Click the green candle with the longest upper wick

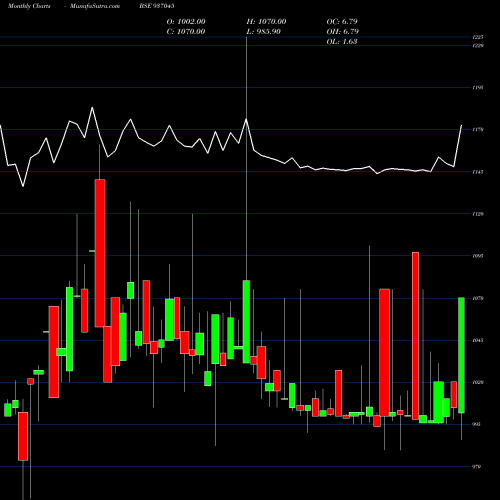[x=246, y=322]
